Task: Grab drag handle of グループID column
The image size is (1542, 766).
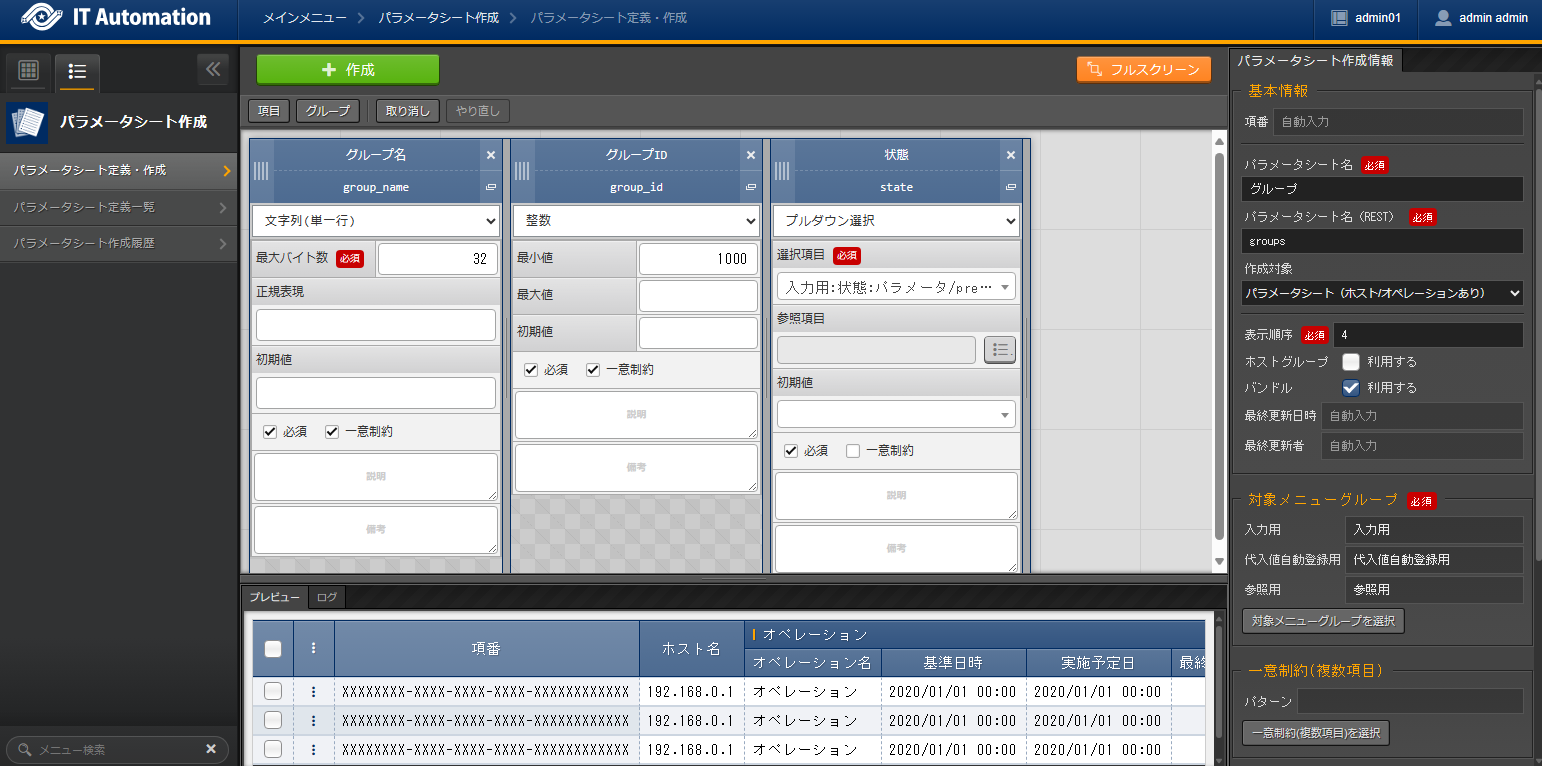Action: (x=521, y=171)
